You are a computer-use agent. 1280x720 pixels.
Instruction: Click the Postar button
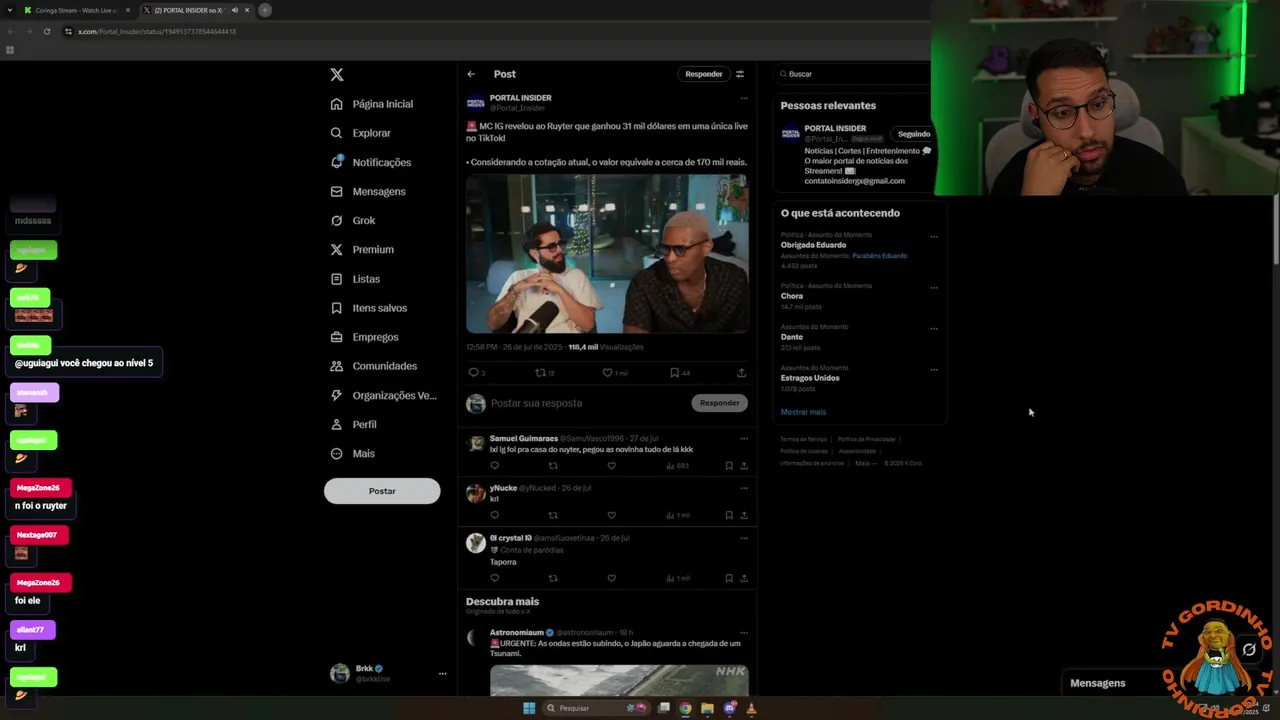pyautogui.click(x=382, y=491)
